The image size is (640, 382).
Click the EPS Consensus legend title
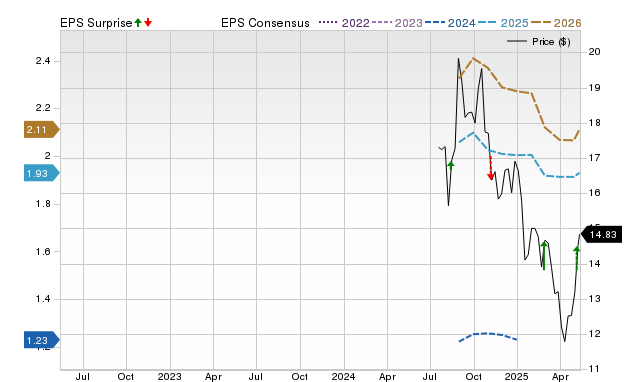(x=265, y=23)
